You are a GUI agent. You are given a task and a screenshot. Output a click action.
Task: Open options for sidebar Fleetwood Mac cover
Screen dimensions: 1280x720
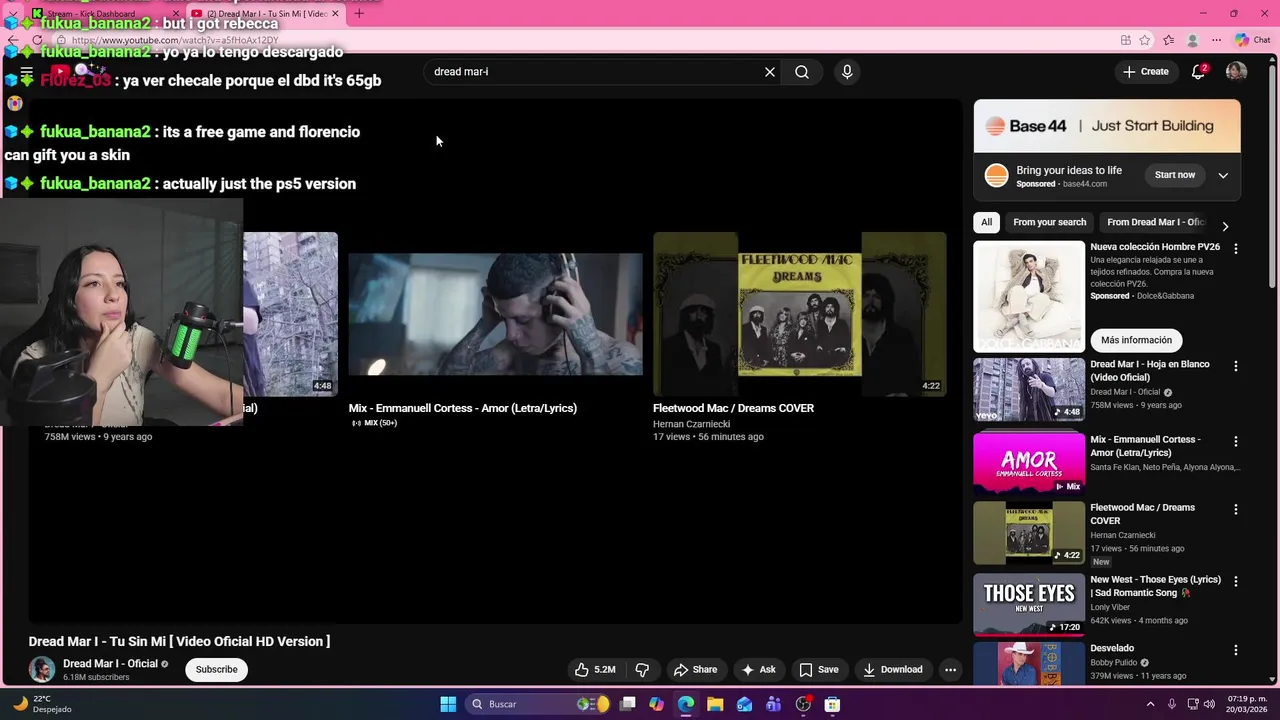(x=1236, y=509)
